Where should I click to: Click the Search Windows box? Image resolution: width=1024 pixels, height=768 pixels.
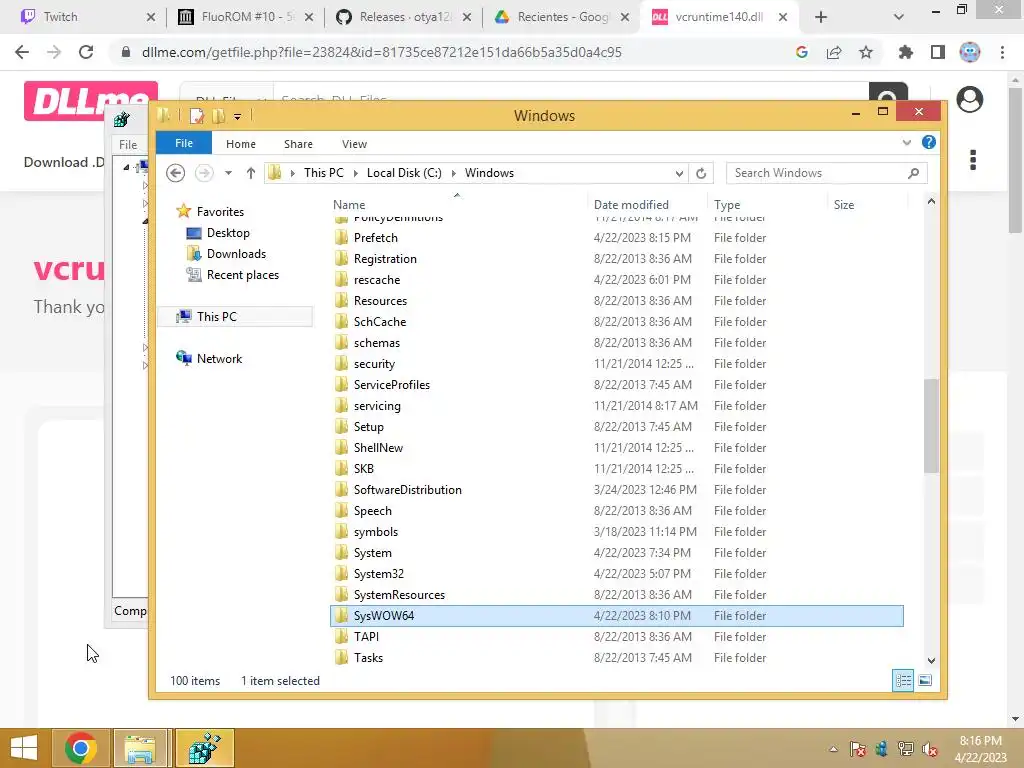[826, 173]
